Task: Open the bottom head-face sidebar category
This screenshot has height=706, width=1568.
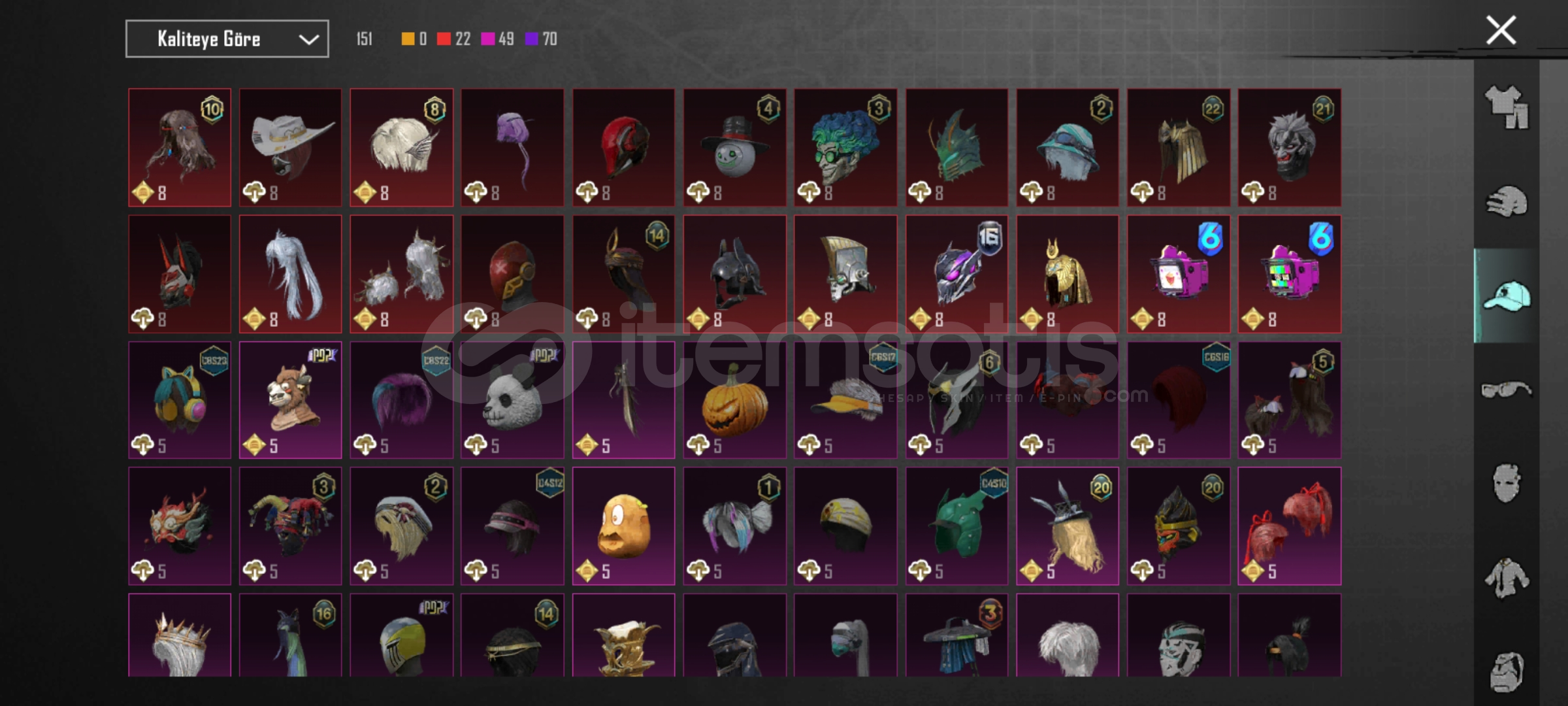Action: 1506,671
